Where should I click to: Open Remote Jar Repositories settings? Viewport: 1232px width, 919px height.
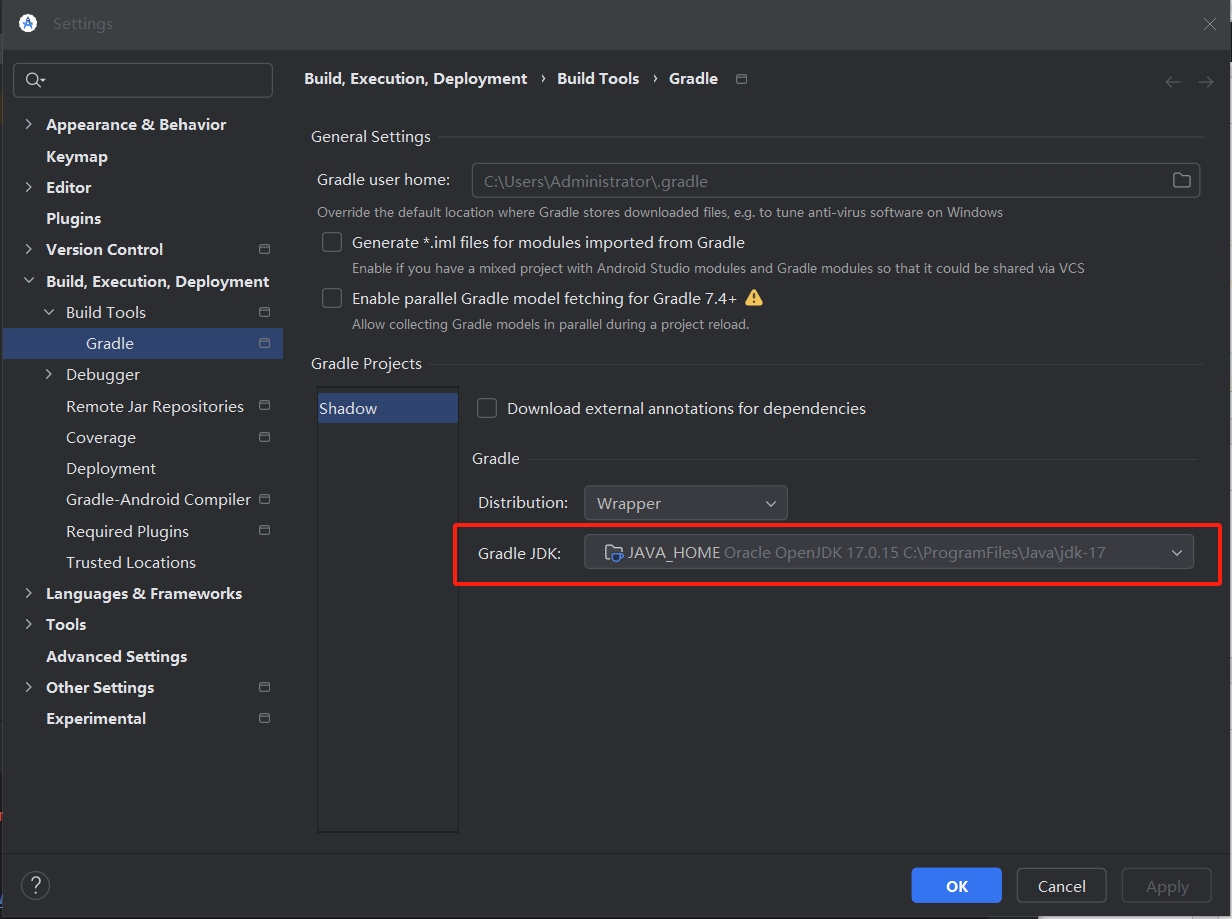tap(155, 406)
